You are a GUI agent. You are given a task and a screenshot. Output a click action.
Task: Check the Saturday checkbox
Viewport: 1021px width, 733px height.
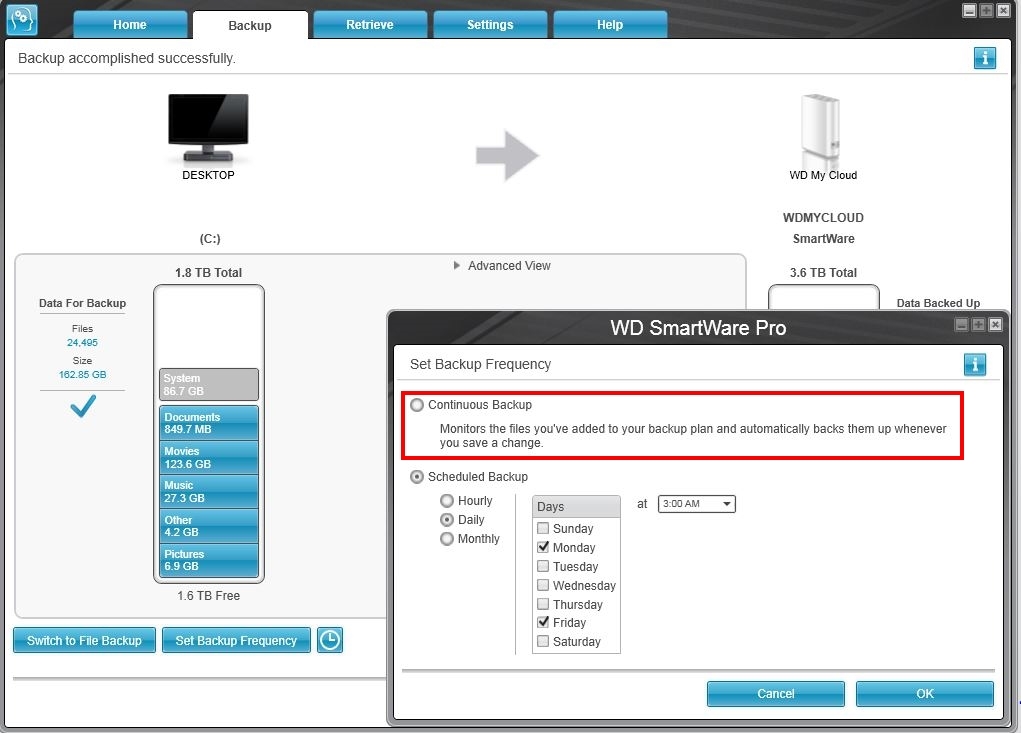(x=543, y=641)
